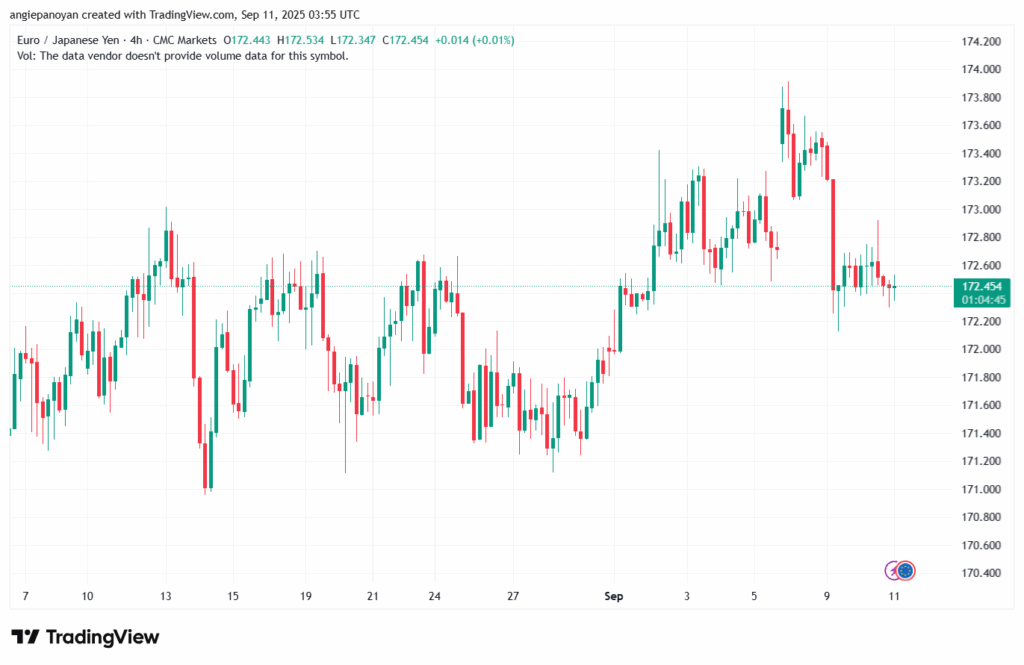Click the 170.400 price axis label
Screen dimensions: 1024x665
point(982,573)
